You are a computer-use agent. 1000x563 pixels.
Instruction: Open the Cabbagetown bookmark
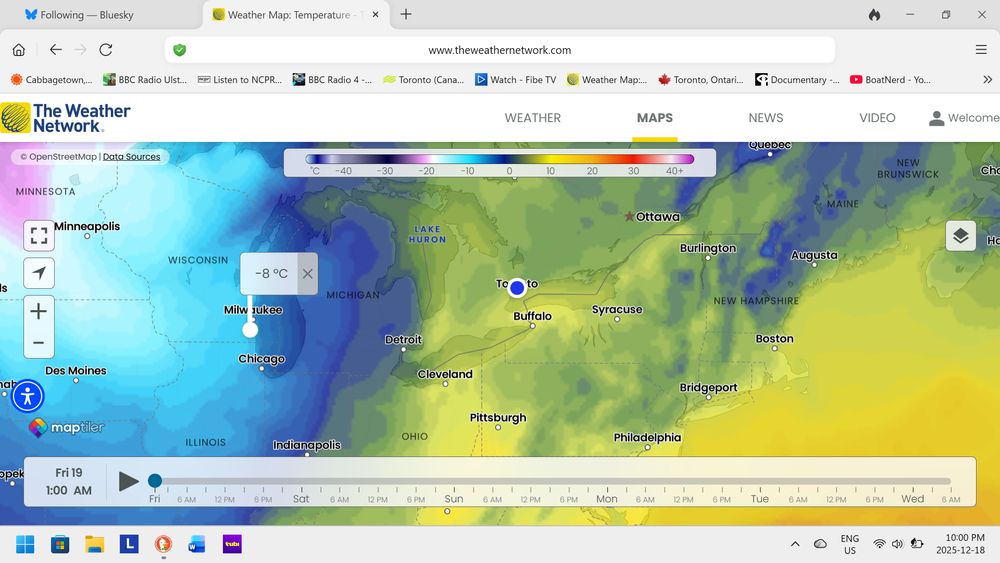point(51,80)
